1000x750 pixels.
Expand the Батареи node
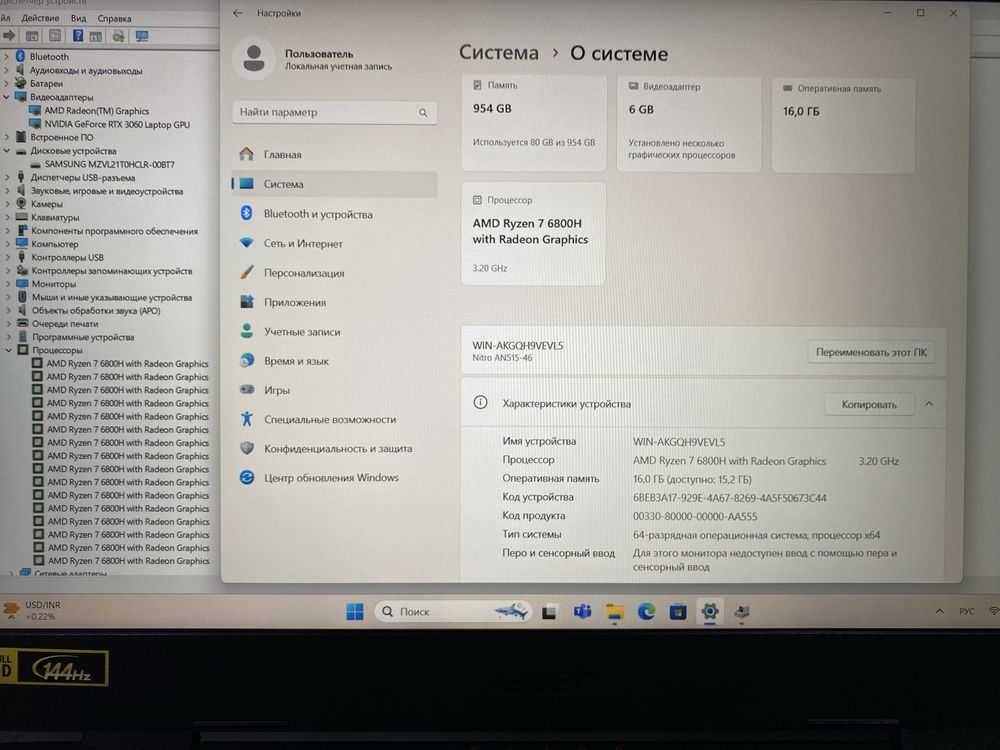(x=6, y=84)
